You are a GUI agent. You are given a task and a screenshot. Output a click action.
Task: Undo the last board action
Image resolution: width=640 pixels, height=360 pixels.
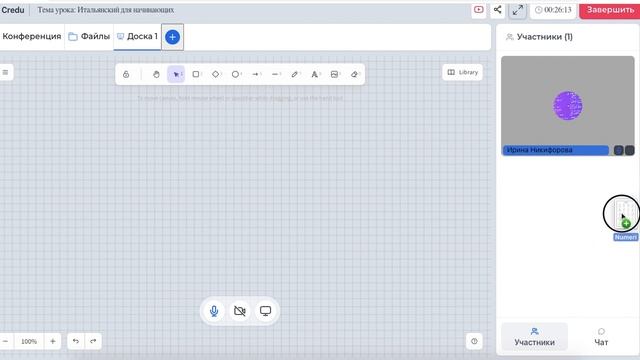tap(76, 341)
